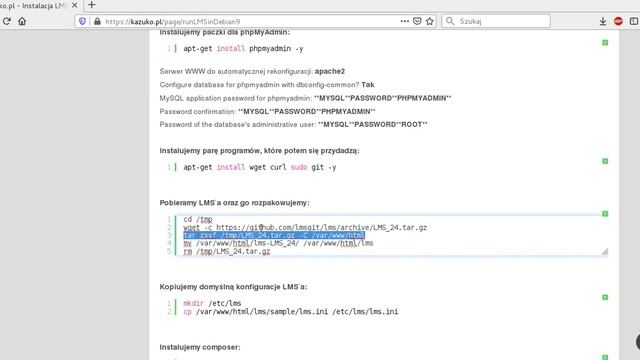Open page actions three-dot menu

(404, 21)
